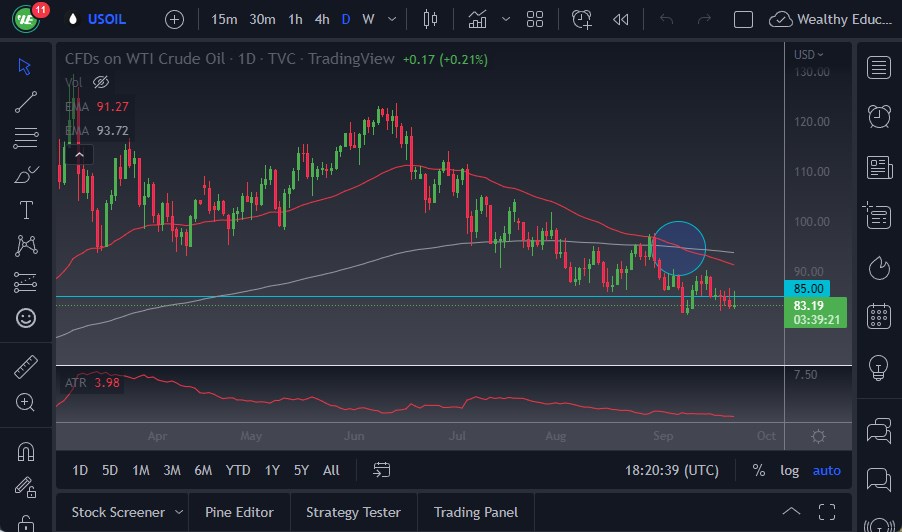Open the ruler measure tool
This screenshot has height=532, width=902.
click(26, 367)
